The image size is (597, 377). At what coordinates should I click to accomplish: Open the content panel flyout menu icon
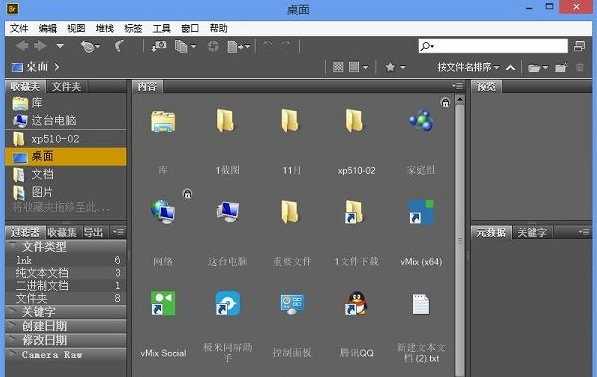click(457, 86)
